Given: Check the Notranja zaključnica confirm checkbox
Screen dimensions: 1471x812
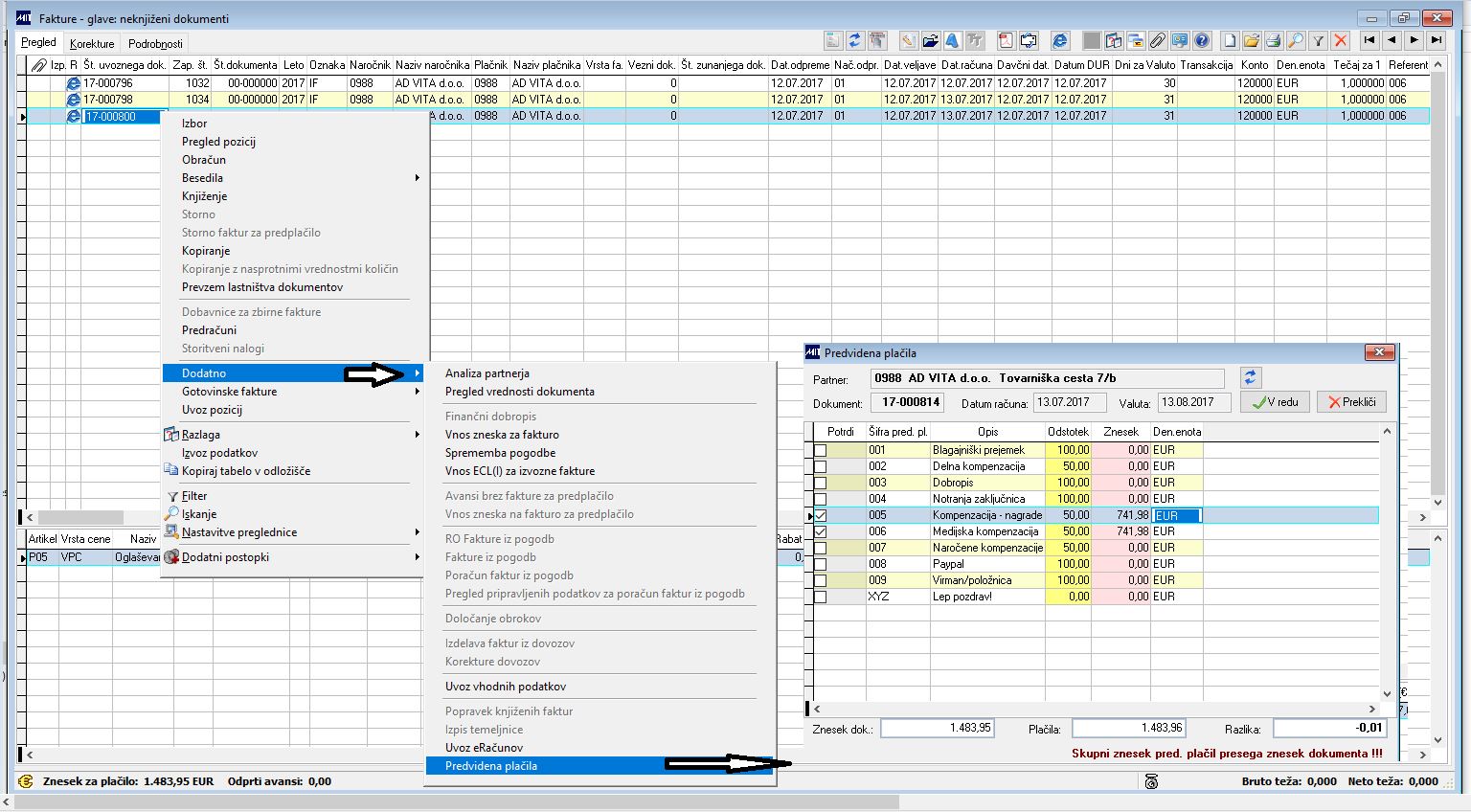Looking at the screenshot, I should pos(820,499).
